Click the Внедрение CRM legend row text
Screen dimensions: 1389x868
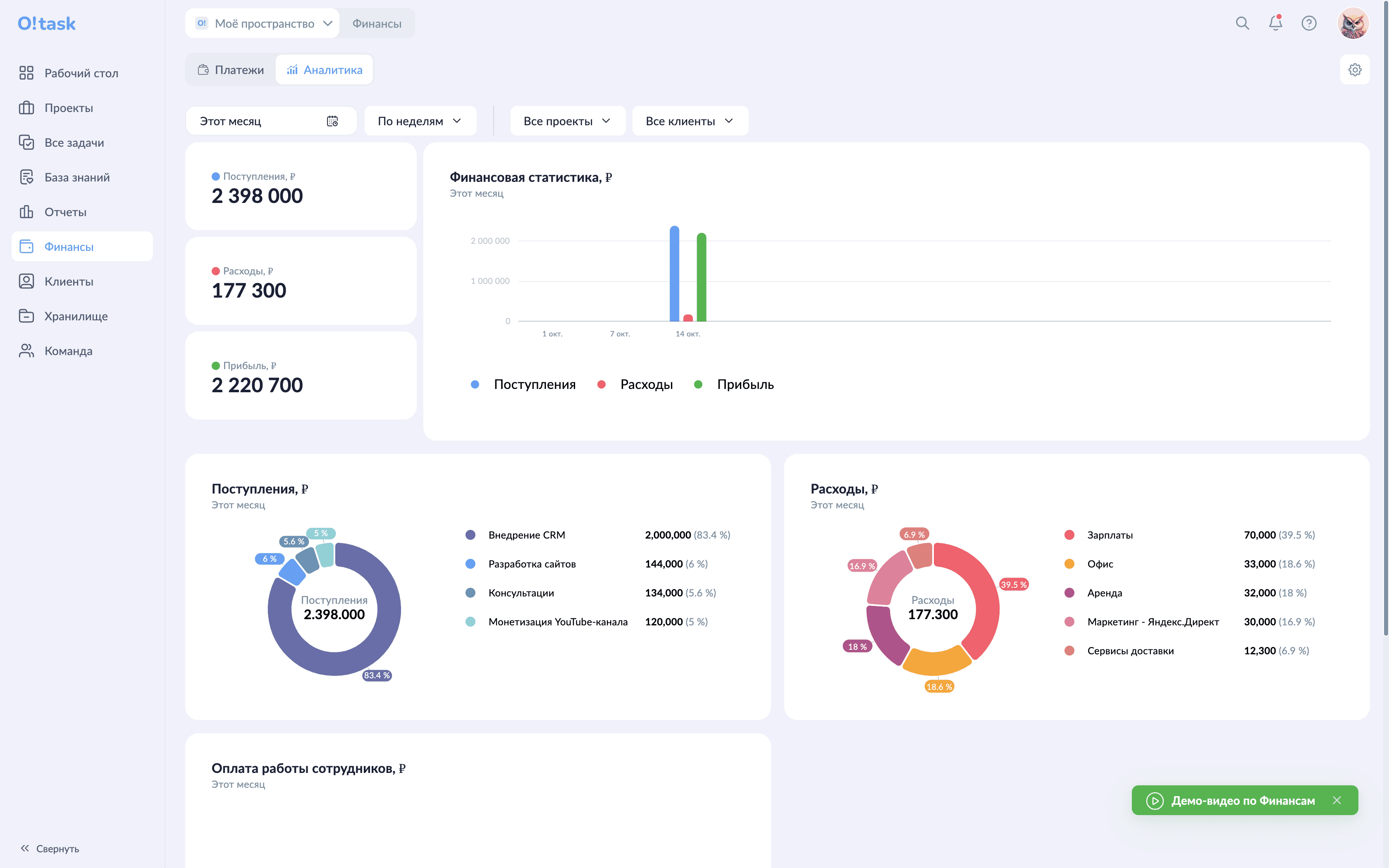tap(527, 535)
